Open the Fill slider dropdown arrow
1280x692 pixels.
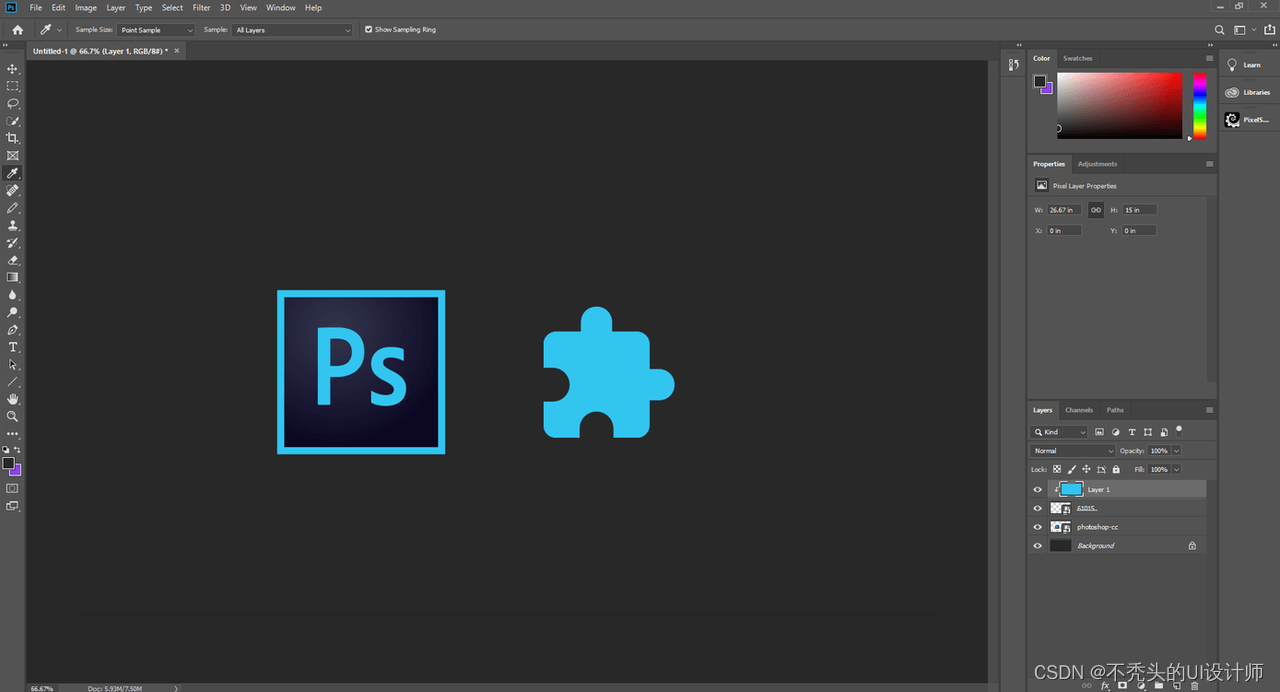point(1177,469)
